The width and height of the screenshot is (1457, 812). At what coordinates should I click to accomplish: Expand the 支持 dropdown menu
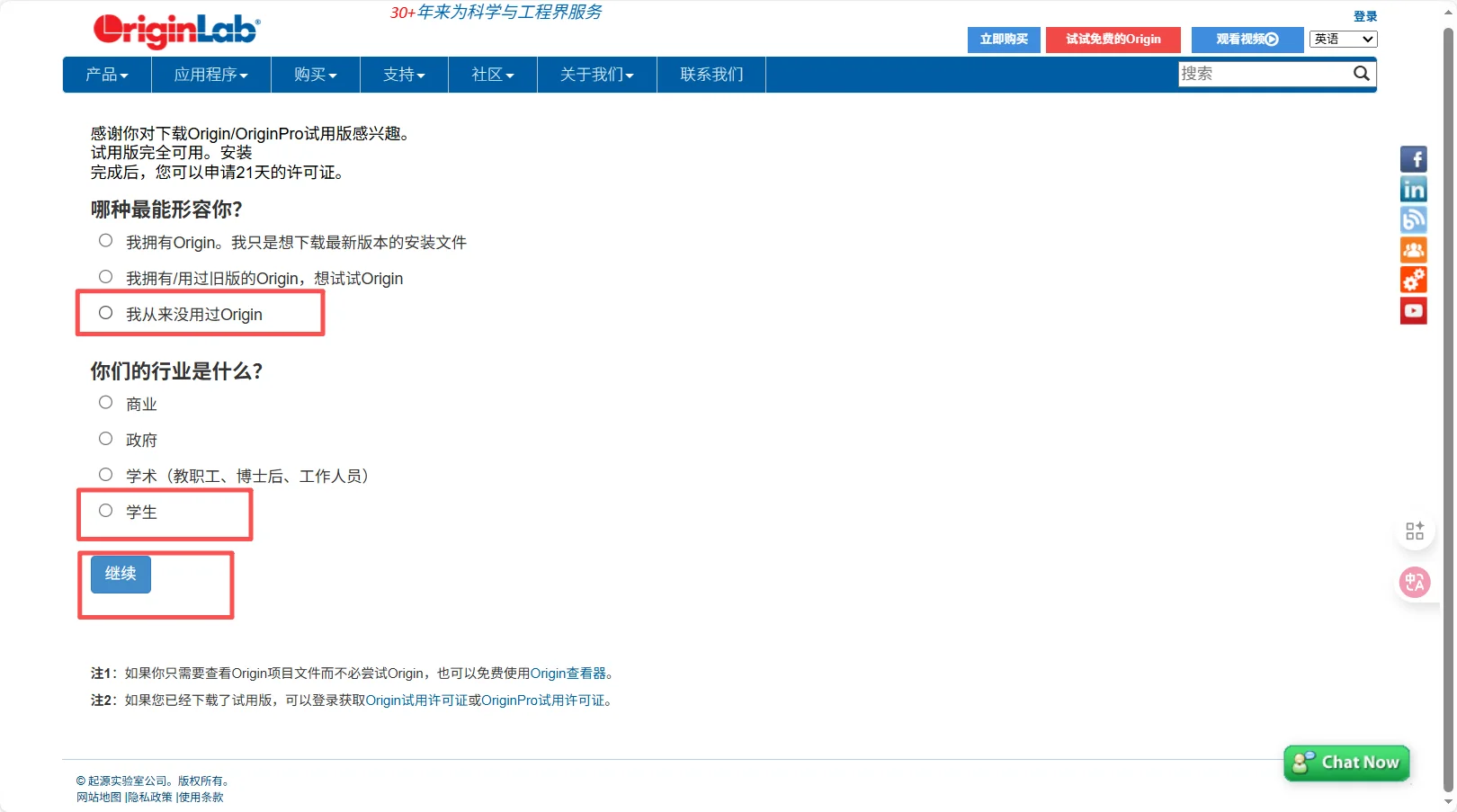pos(403,75)
